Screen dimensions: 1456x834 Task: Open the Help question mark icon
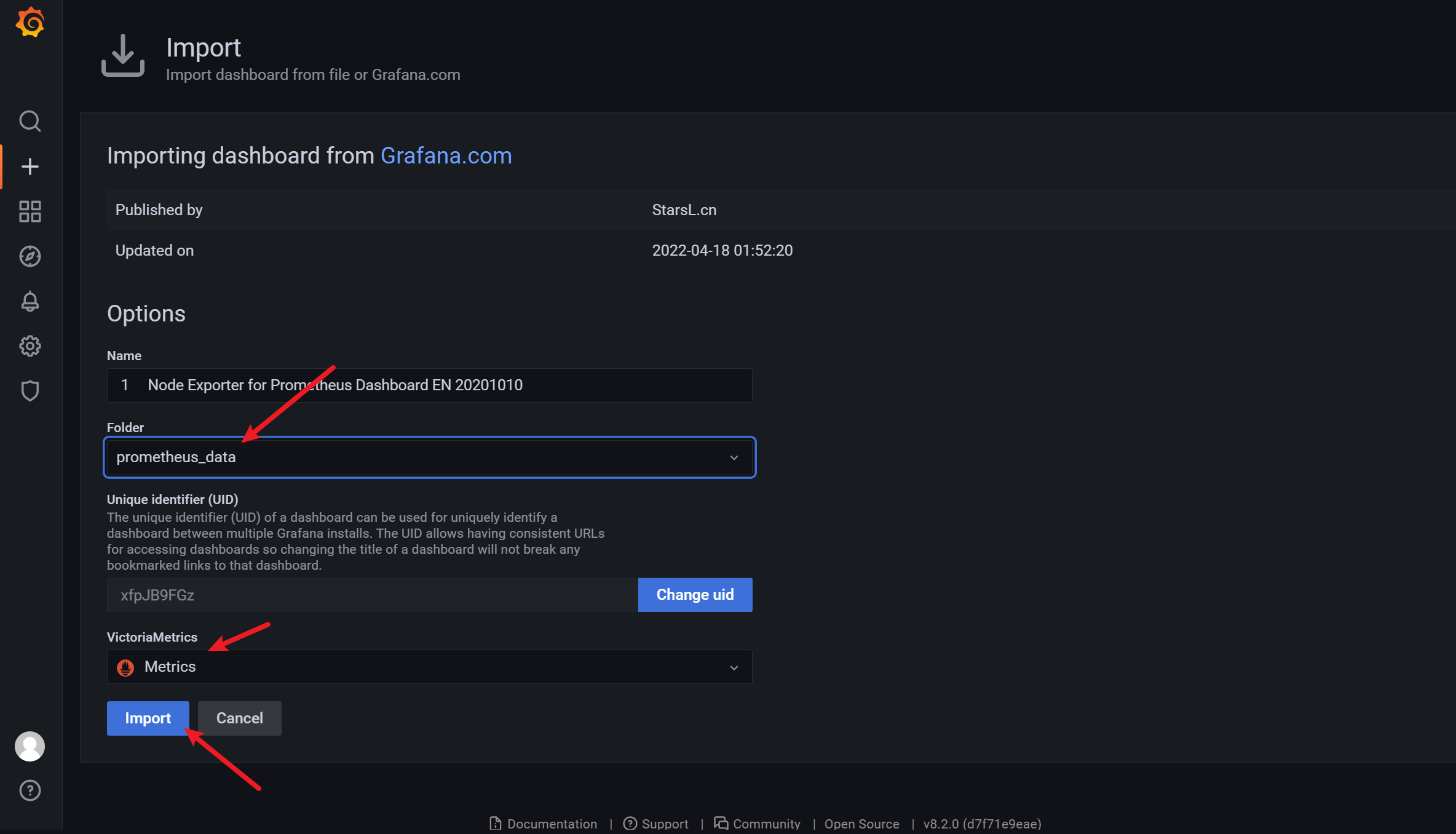30,790
